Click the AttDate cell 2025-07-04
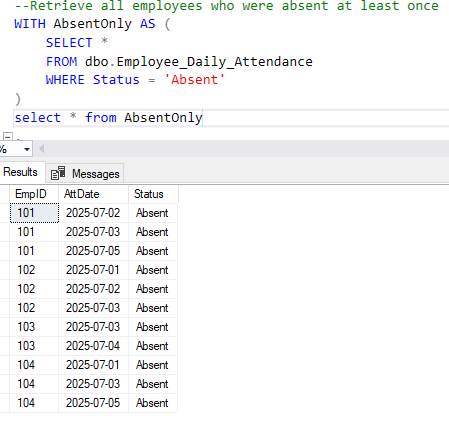 tap(93, 346)
